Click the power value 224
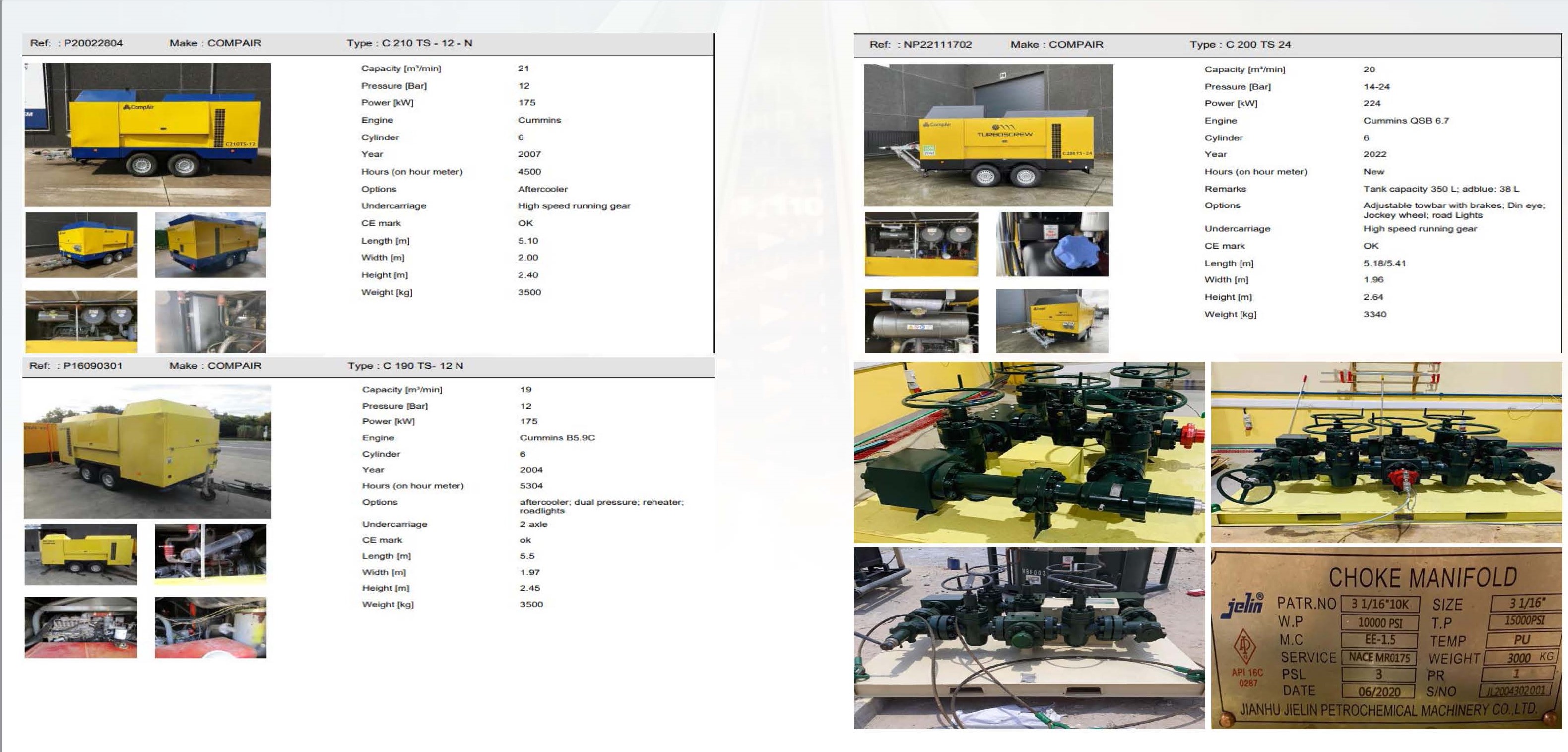This screenshot has width=1568, height=752. [1372, 104]
